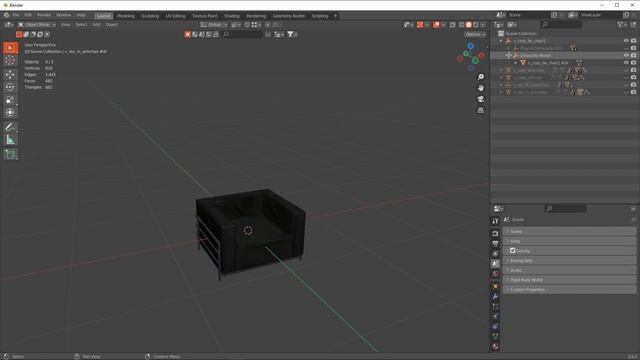Toggle viewport gizmos button
This screenshot has width=640, height=360.
coord(420,25)
